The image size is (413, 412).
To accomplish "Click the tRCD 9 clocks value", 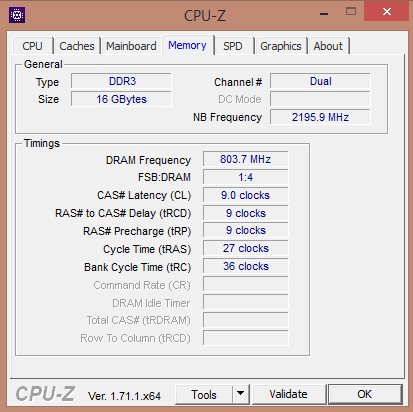I will (246, 213).
